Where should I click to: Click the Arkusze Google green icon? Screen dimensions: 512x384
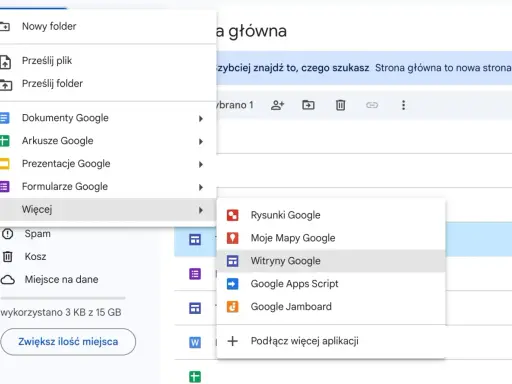coord(5,141)
